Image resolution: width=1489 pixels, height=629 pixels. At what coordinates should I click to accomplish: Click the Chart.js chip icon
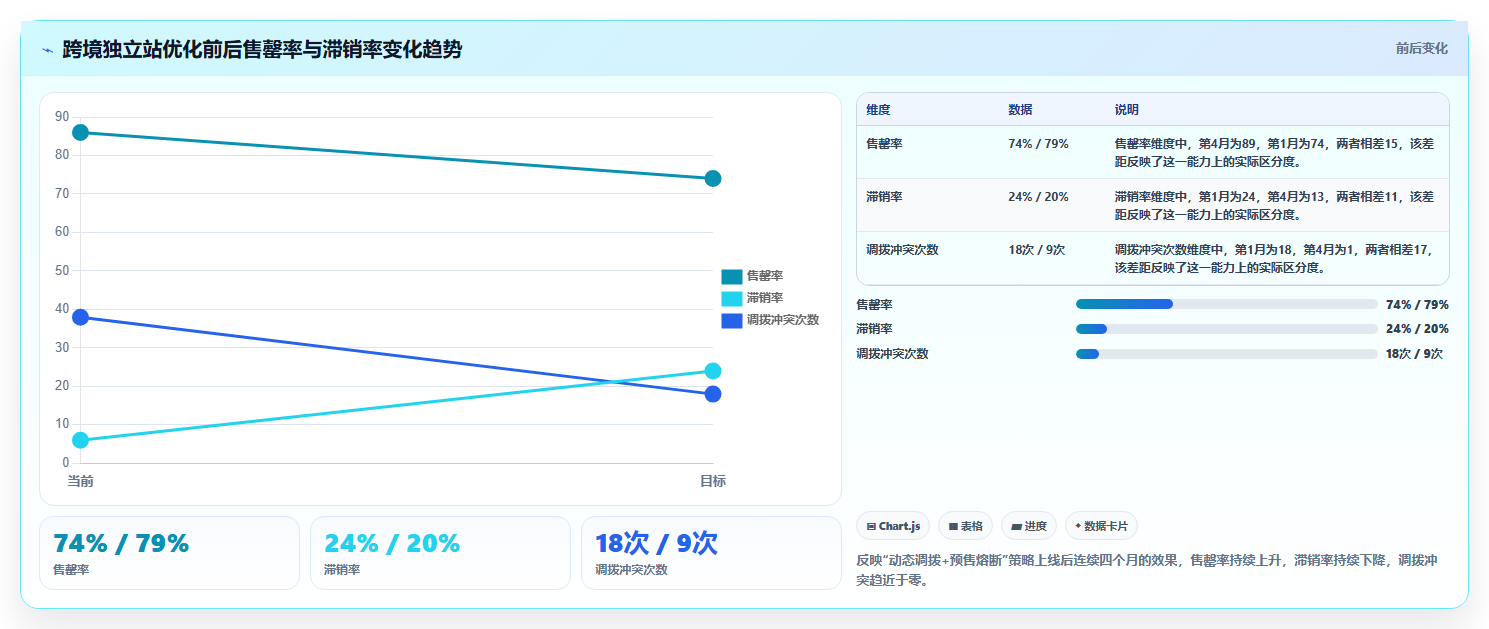871,526
